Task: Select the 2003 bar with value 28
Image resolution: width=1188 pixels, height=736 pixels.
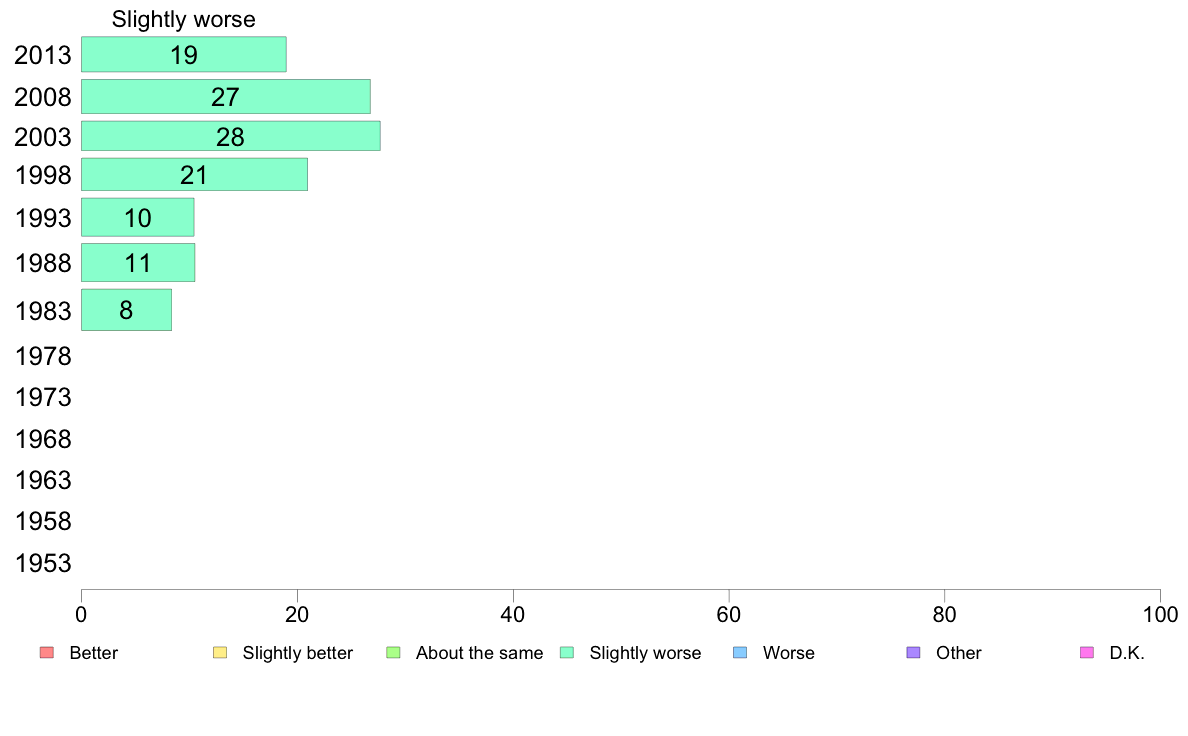Action: click(231, 136)
